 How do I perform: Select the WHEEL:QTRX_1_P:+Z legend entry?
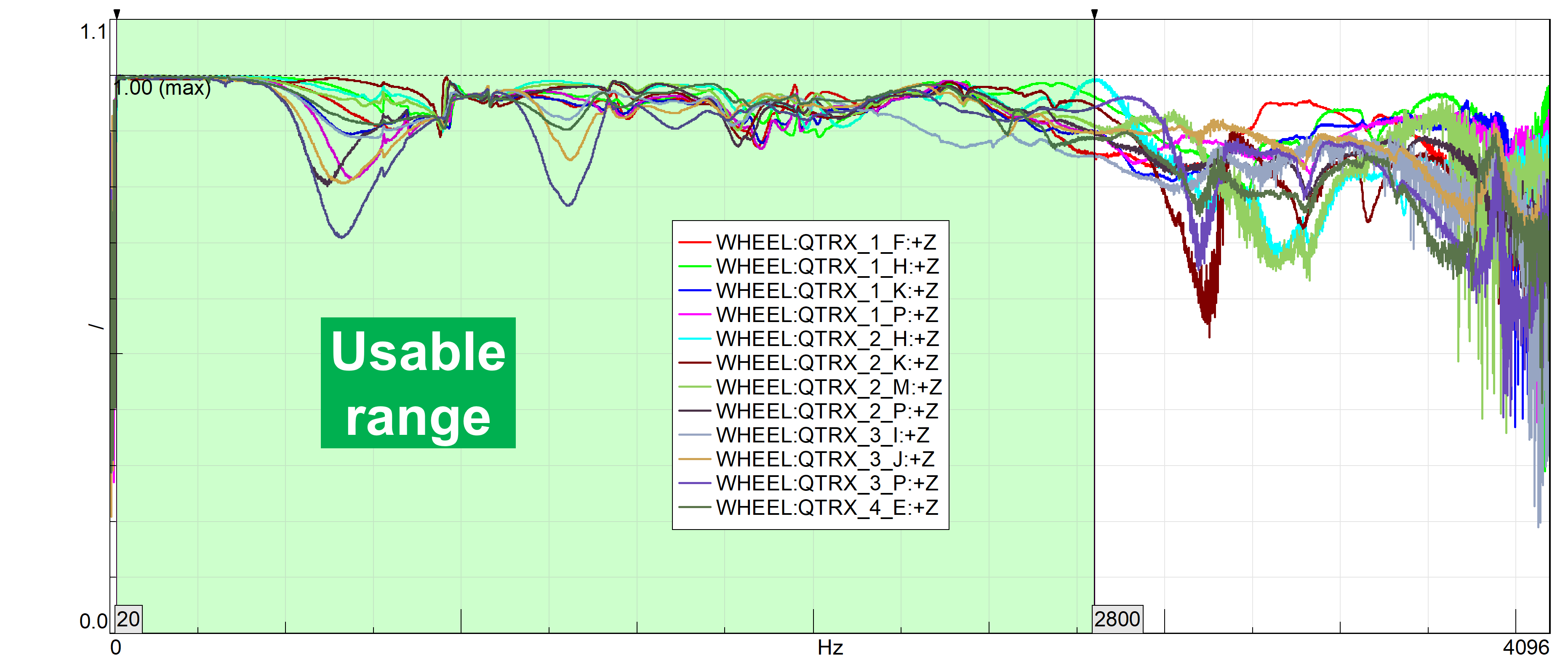tap(827, 315)
